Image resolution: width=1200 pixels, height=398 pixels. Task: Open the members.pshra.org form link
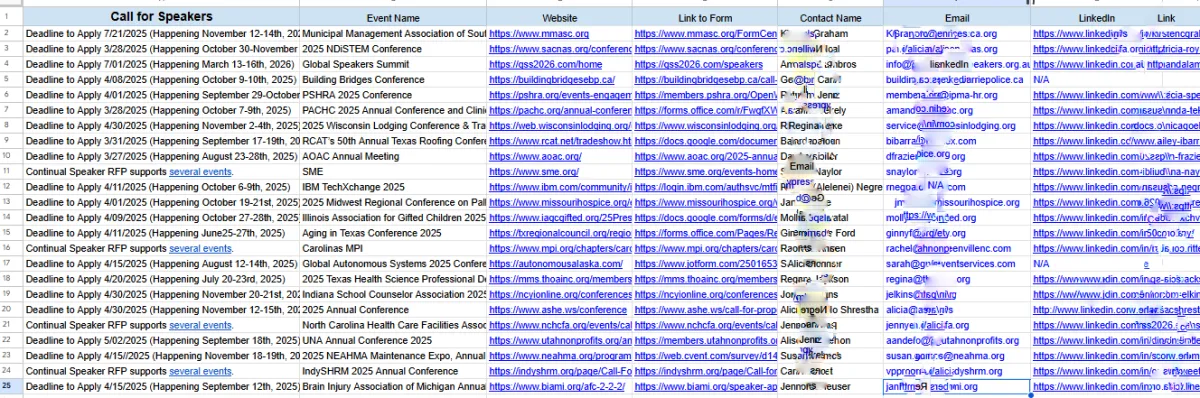coord(706,95)
